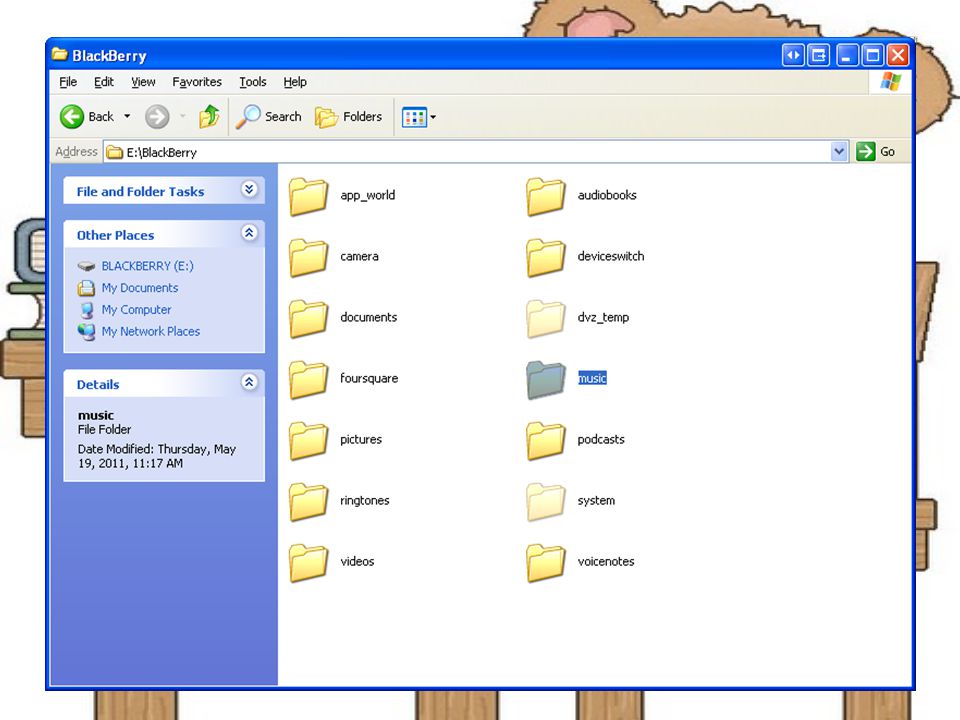This screenshot has width=960, height=720.
Task: Open the Views icon menu
Action: 414,117
